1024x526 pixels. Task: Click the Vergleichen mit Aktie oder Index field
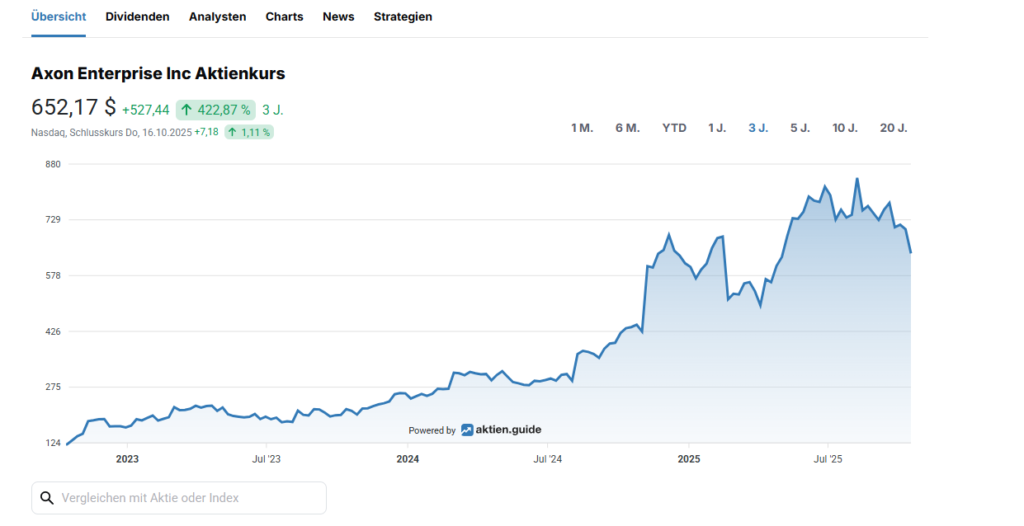(x=190, y=498)
